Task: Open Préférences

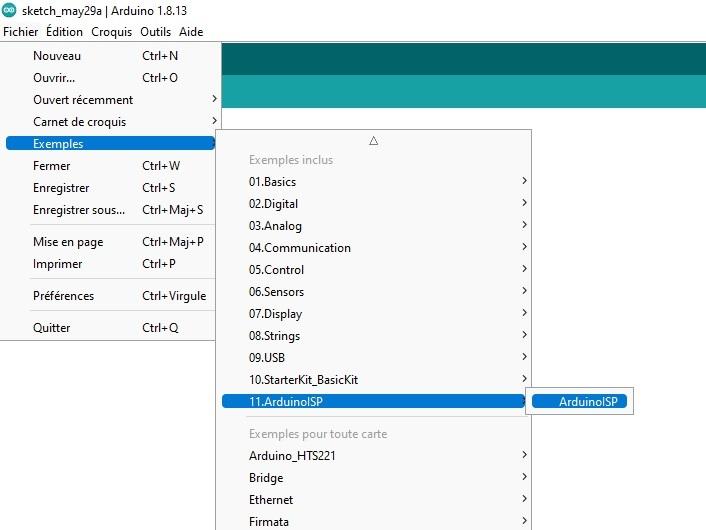Action: [110, 296]
